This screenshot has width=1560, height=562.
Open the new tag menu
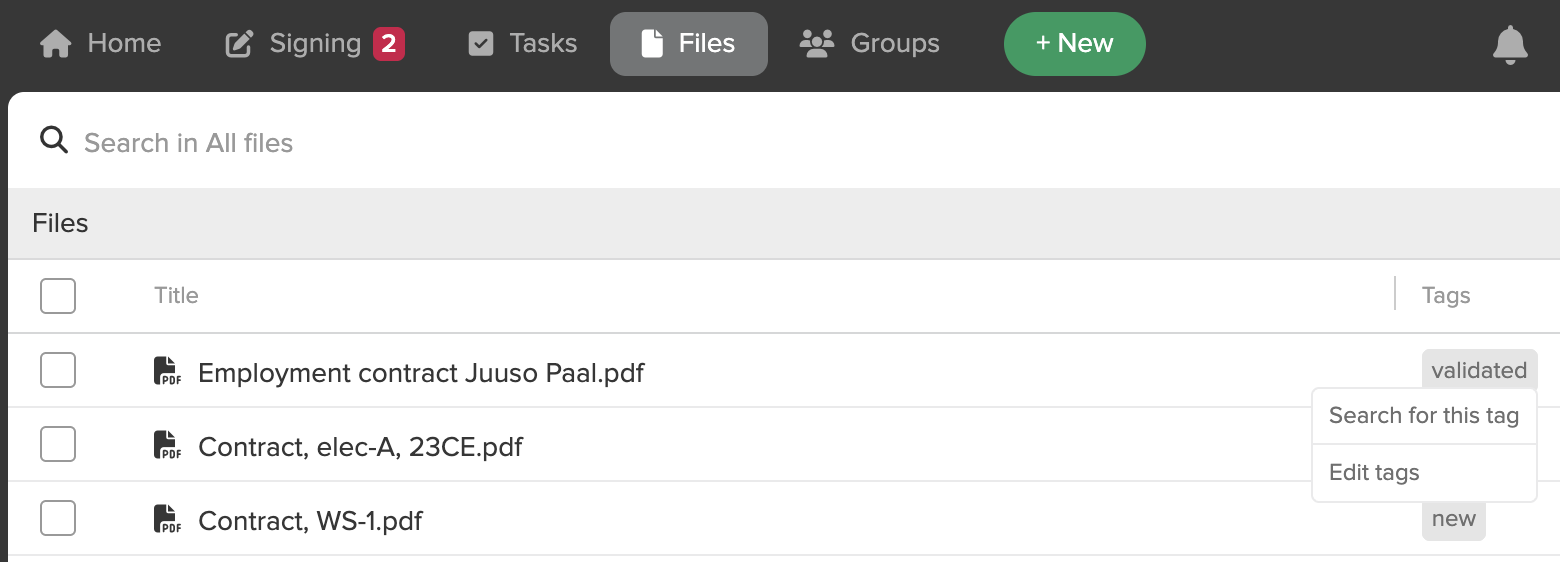coord(1453,519)
